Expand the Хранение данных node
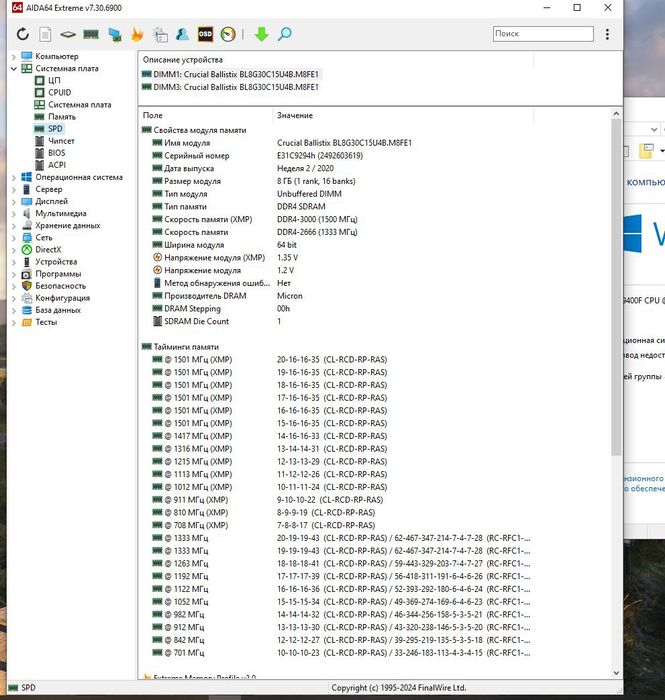Viewport: 665px width, 700px height. pyautogui.click(x=13, y=226)
